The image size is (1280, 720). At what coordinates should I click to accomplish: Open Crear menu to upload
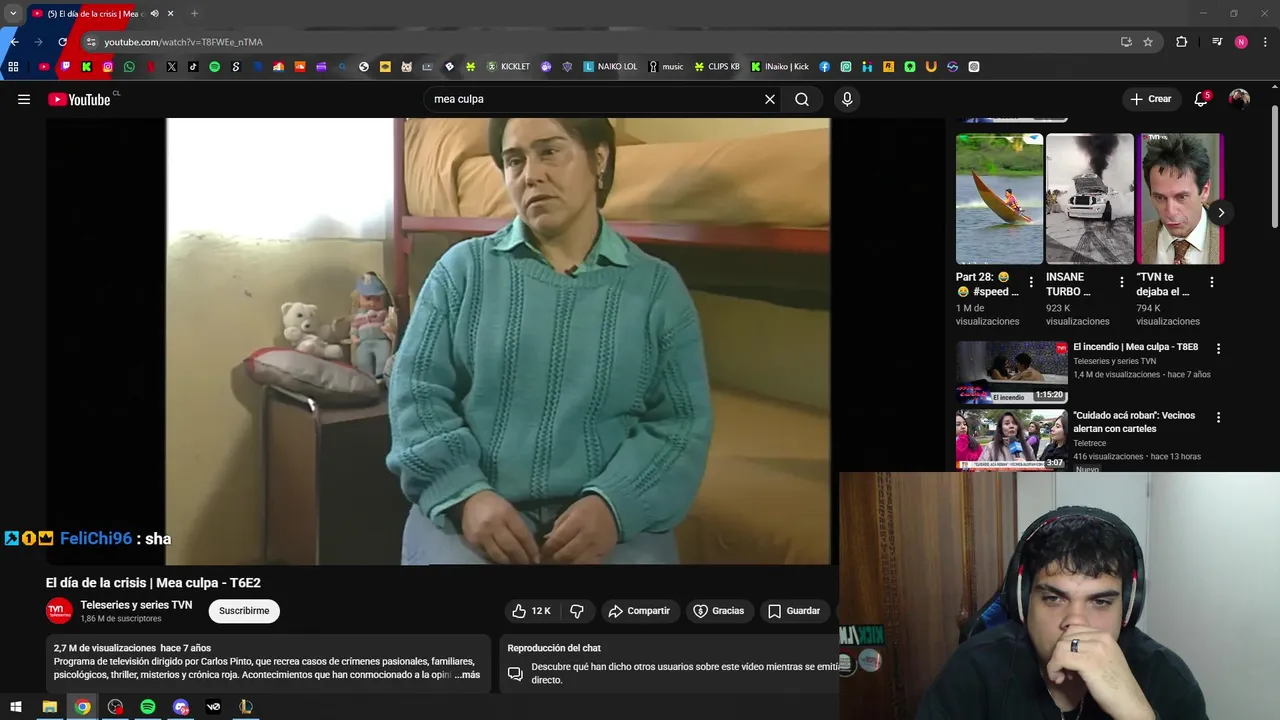[1150, 99]
